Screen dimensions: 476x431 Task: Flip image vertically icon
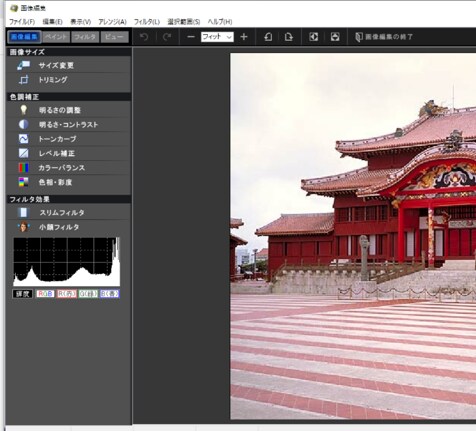pyautogui.click(x=335, y=37)
